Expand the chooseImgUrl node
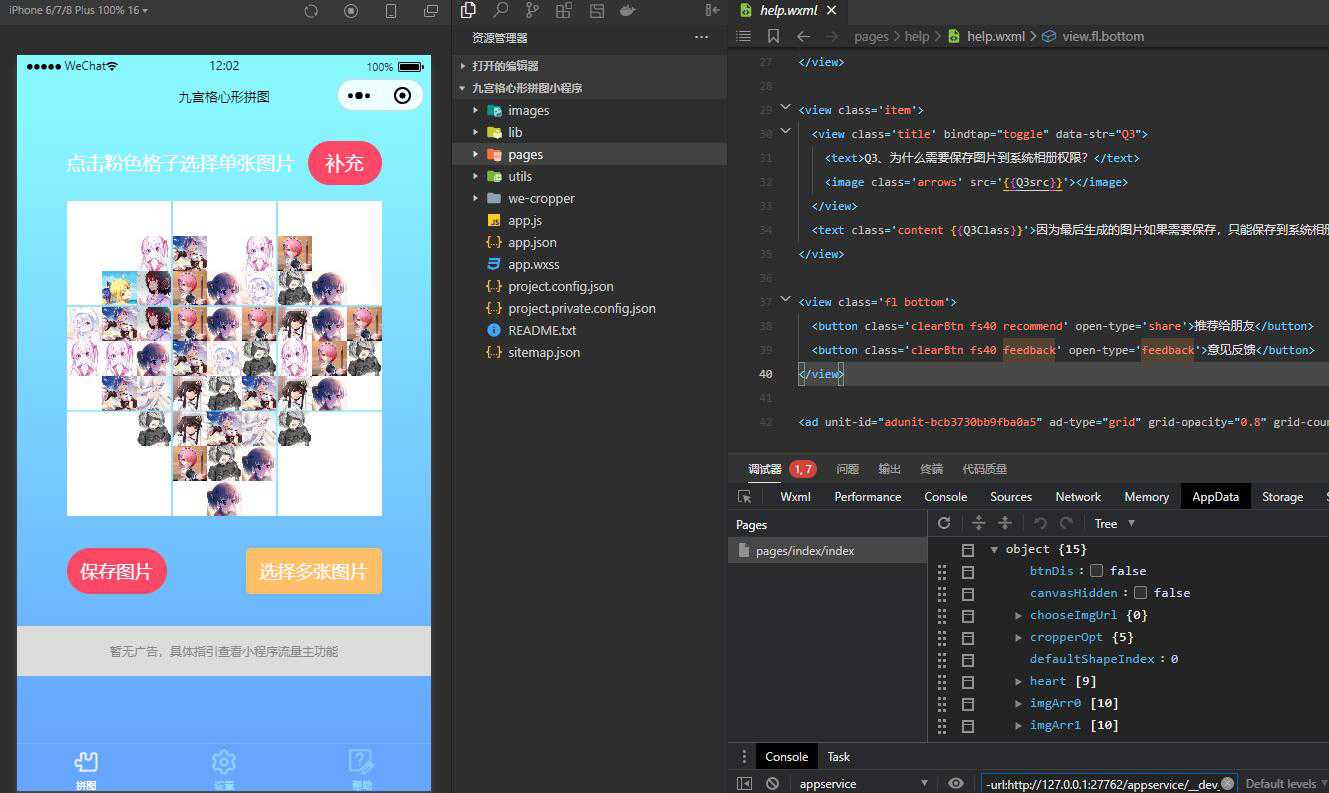Screen dimensions: 1329x793 point(1018,615)
